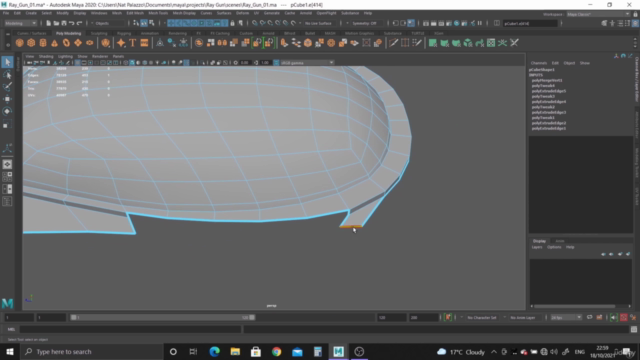The height and width of the screenshot is (360, 640).
Task: Click the Bridge shelf icon
Action: 296,43
